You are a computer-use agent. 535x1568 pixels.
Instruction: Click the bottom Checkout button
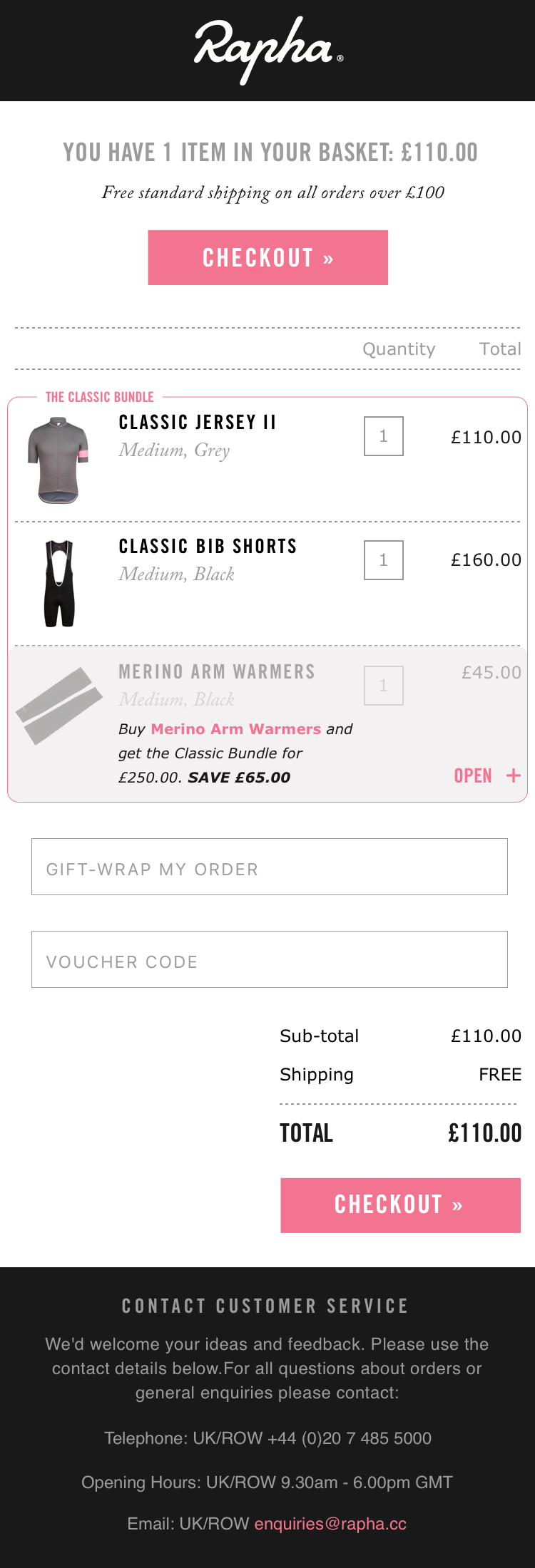tap(400, 1205)
